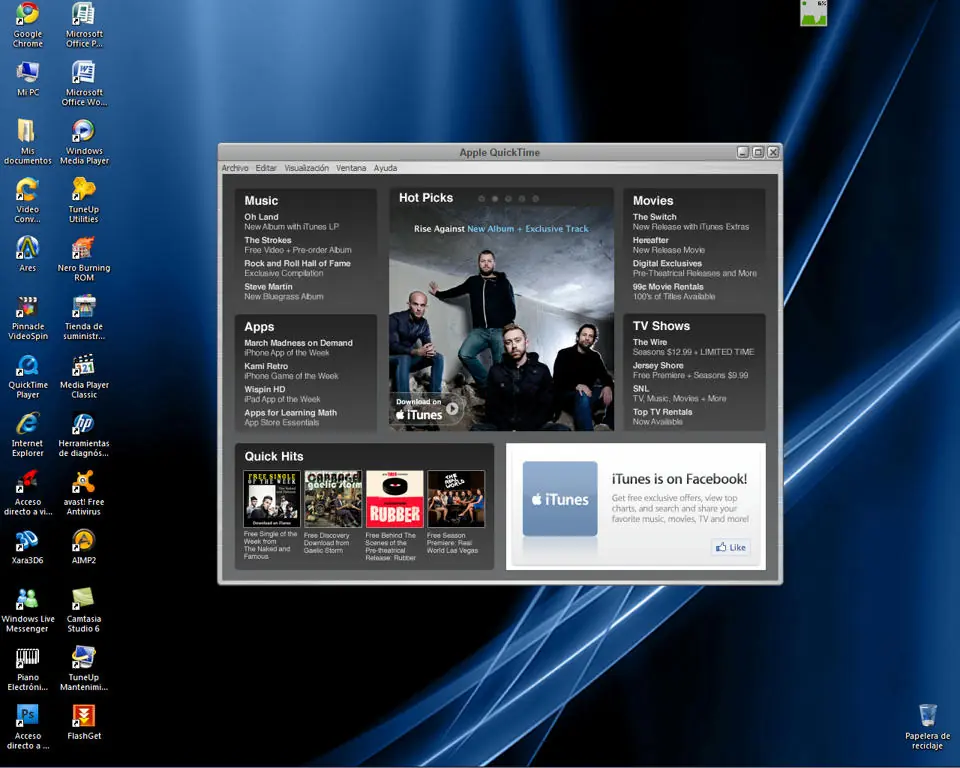Open the Archivo menu

[235, 168]
